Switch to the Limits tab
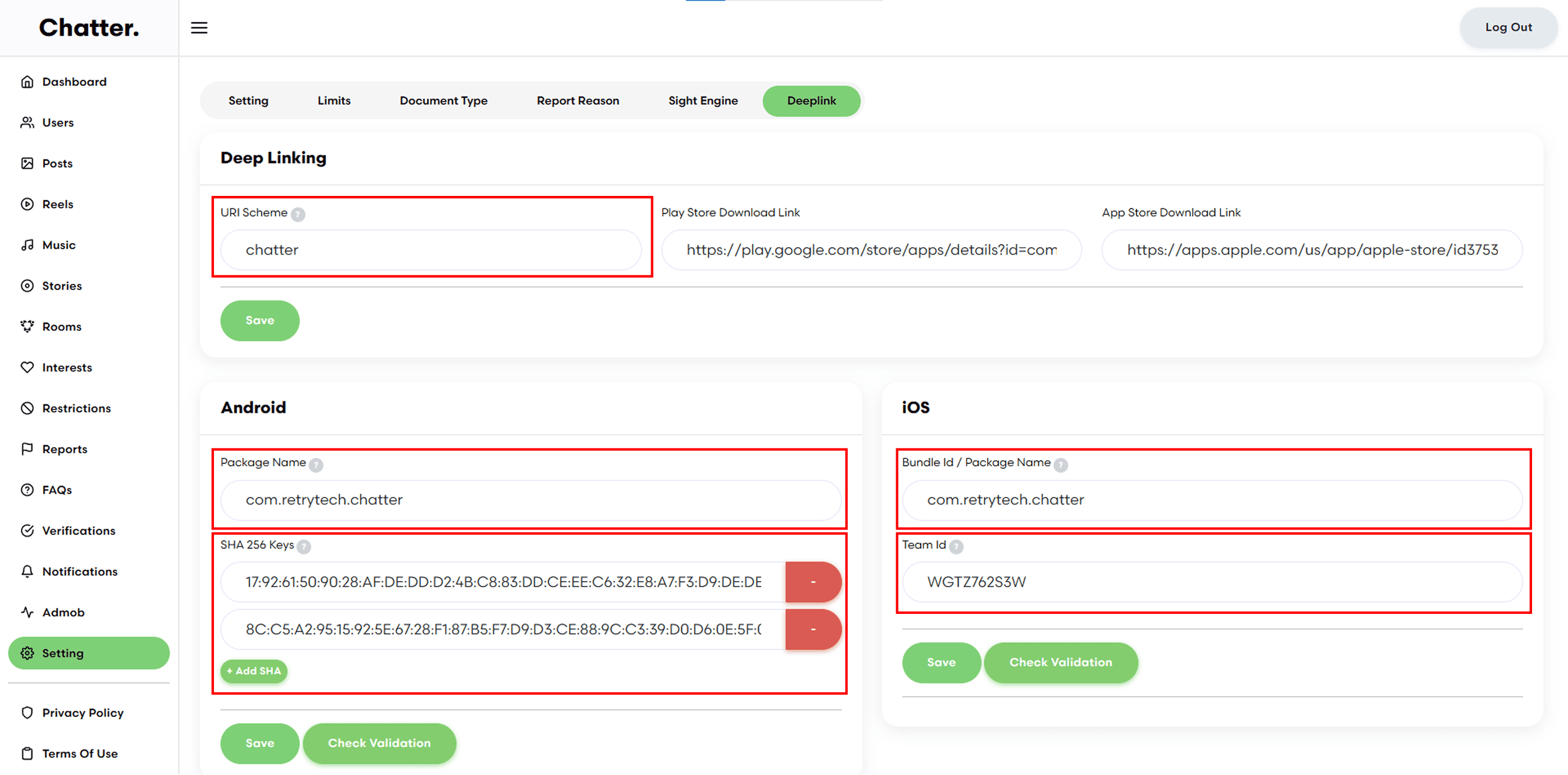Viewport: 1568px width, 775px height. [334, 101]
